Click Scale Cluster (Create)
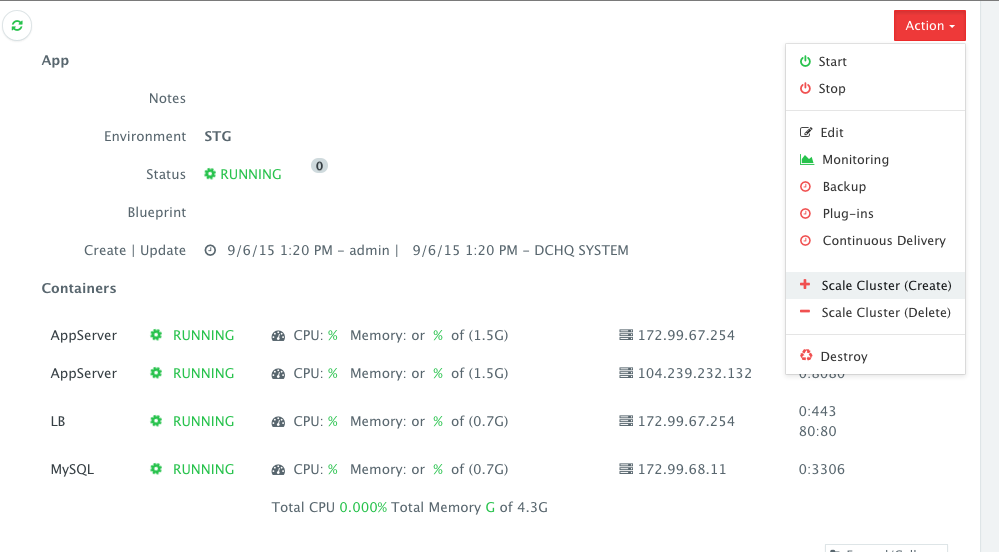Screen dimensions: 999x552 pos(886,286)
